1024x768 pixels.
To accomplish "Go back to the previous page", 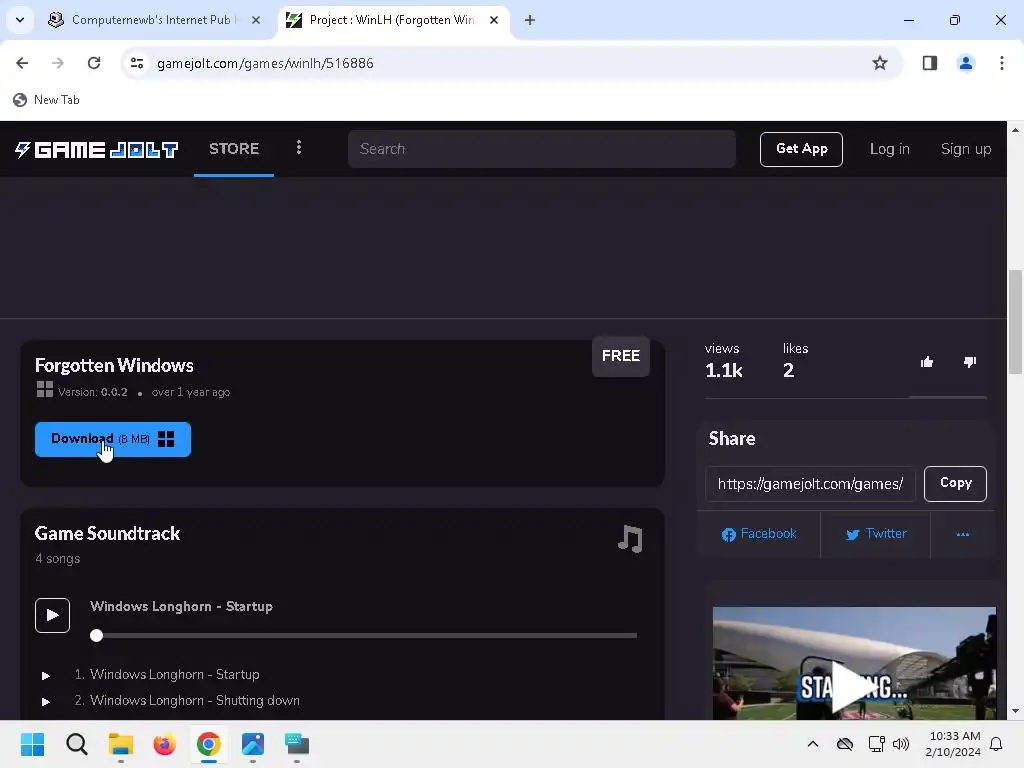I will click(22, 63).
